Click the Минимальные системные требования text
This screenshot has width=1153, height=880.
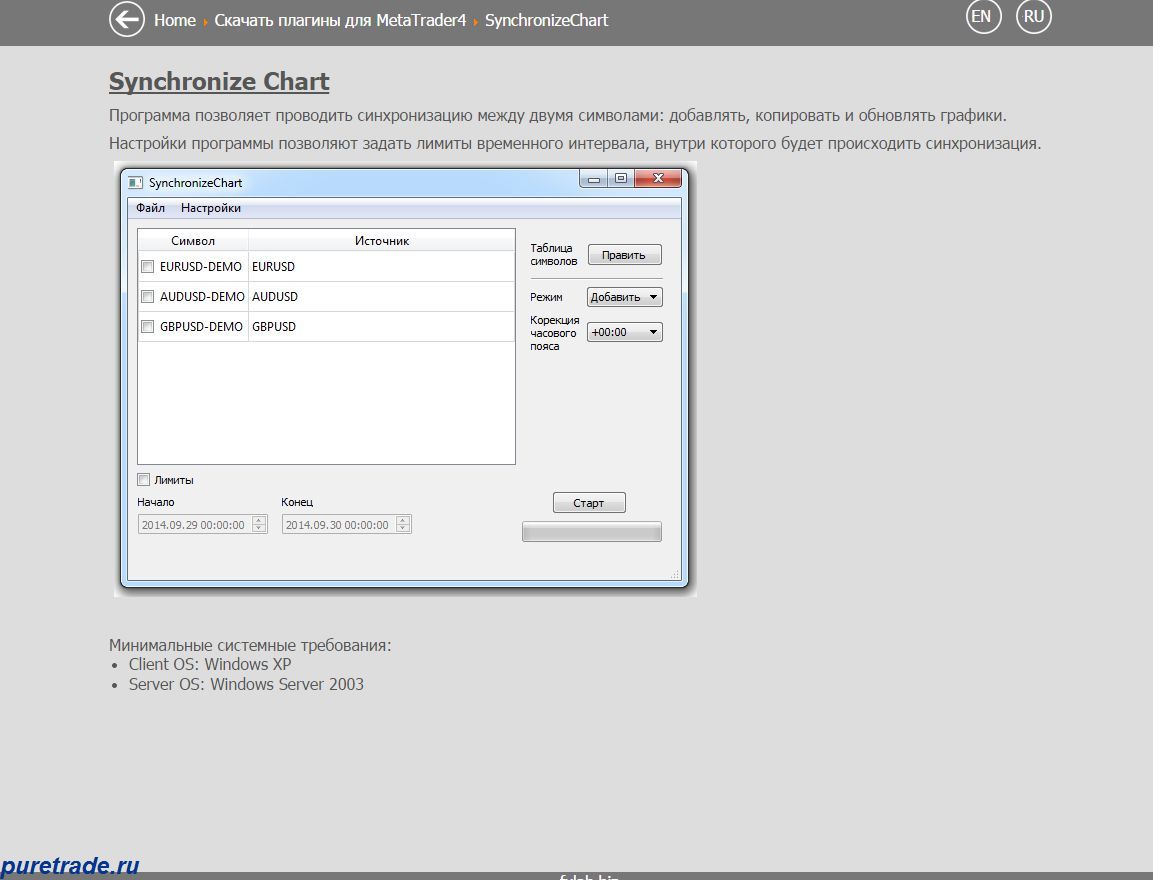(x=250, y=645)
